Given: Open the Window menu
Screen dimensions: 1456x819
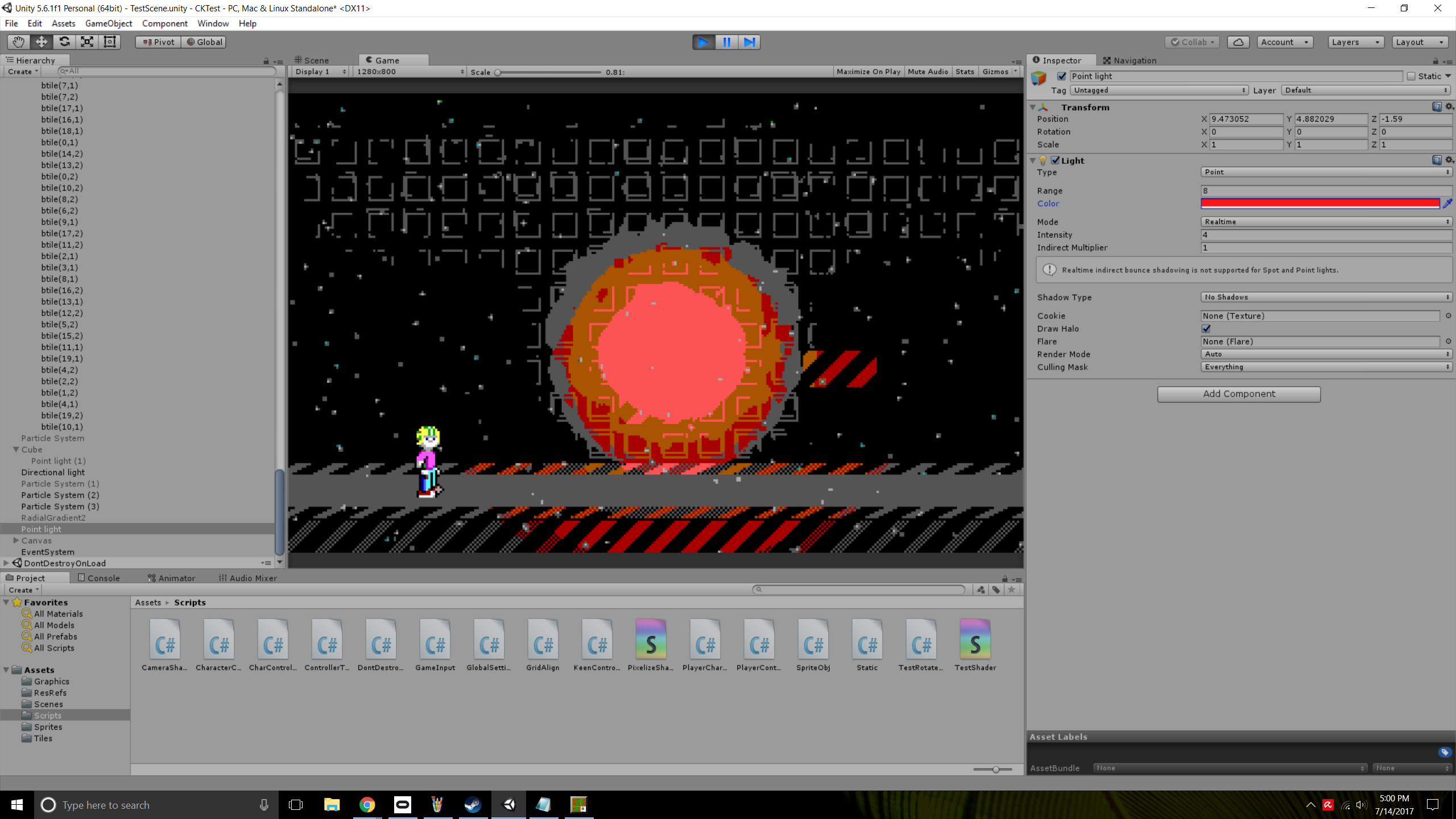Looking at the screenshot, I should 213,23.
